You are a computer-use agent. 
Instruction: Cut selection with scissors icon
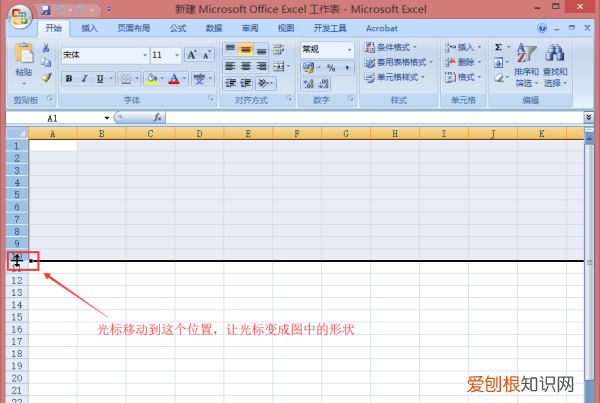pos(46,48)
